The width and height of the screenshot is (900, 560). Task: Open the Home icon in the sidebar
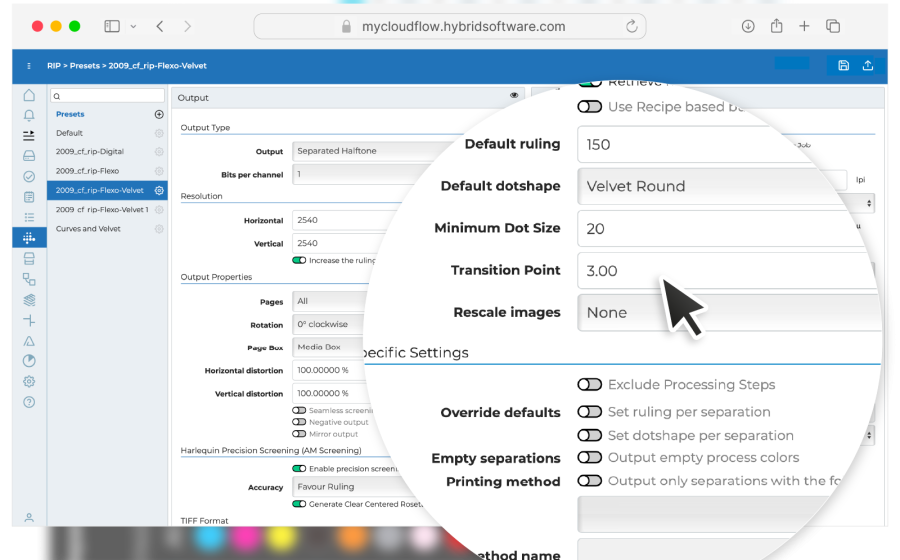point(29,95)
